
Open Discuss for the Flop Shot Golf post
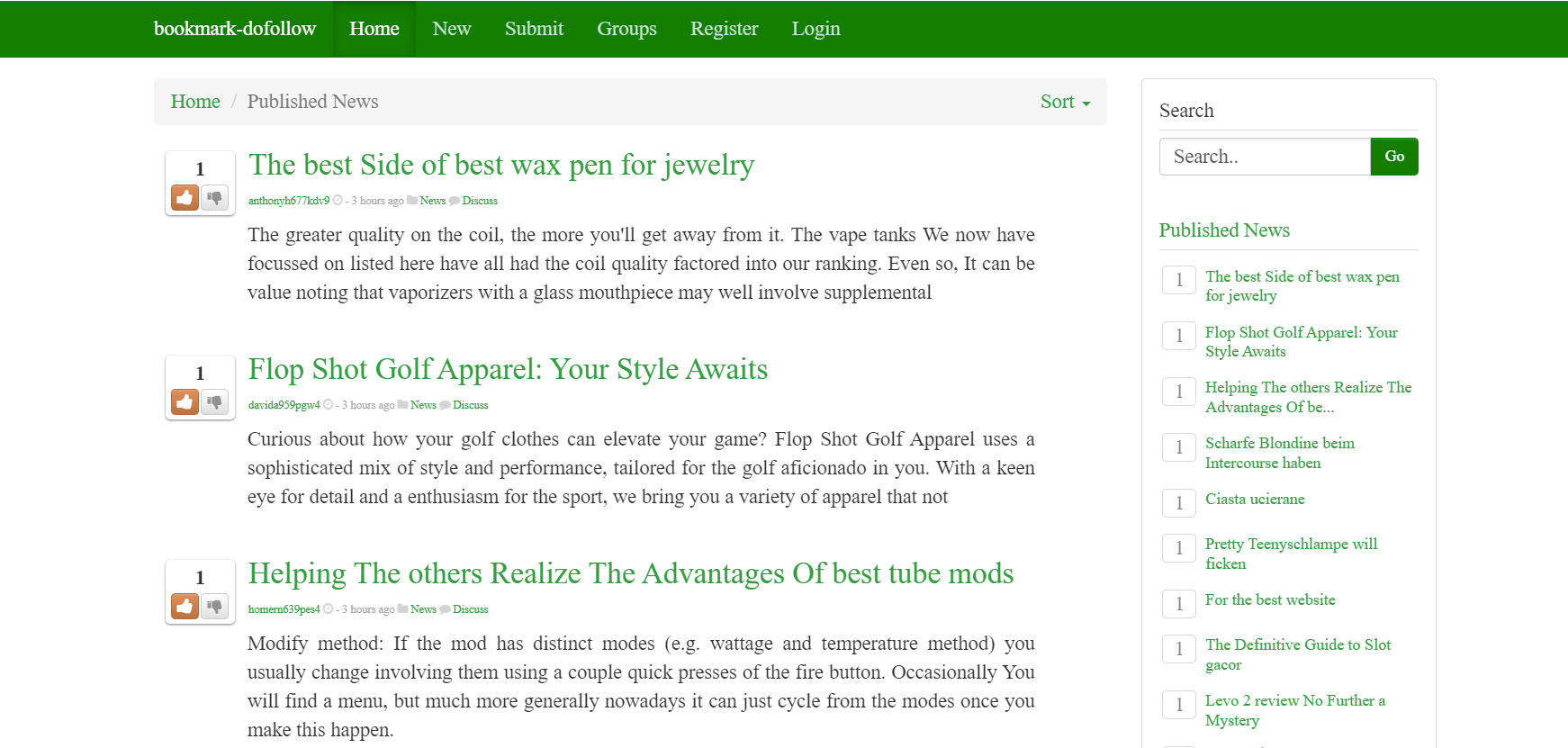(x=470, y=405)
